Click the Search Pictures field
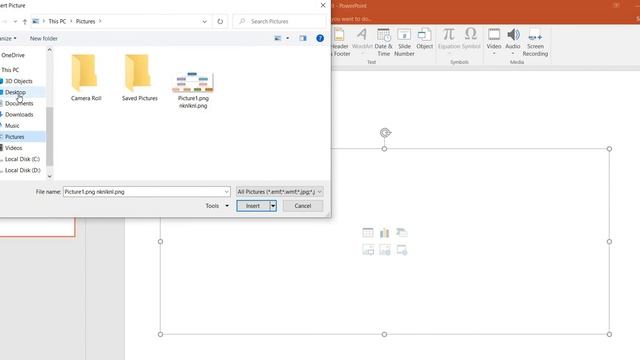This screenshot has height=360, width=640. pos(280,21)
